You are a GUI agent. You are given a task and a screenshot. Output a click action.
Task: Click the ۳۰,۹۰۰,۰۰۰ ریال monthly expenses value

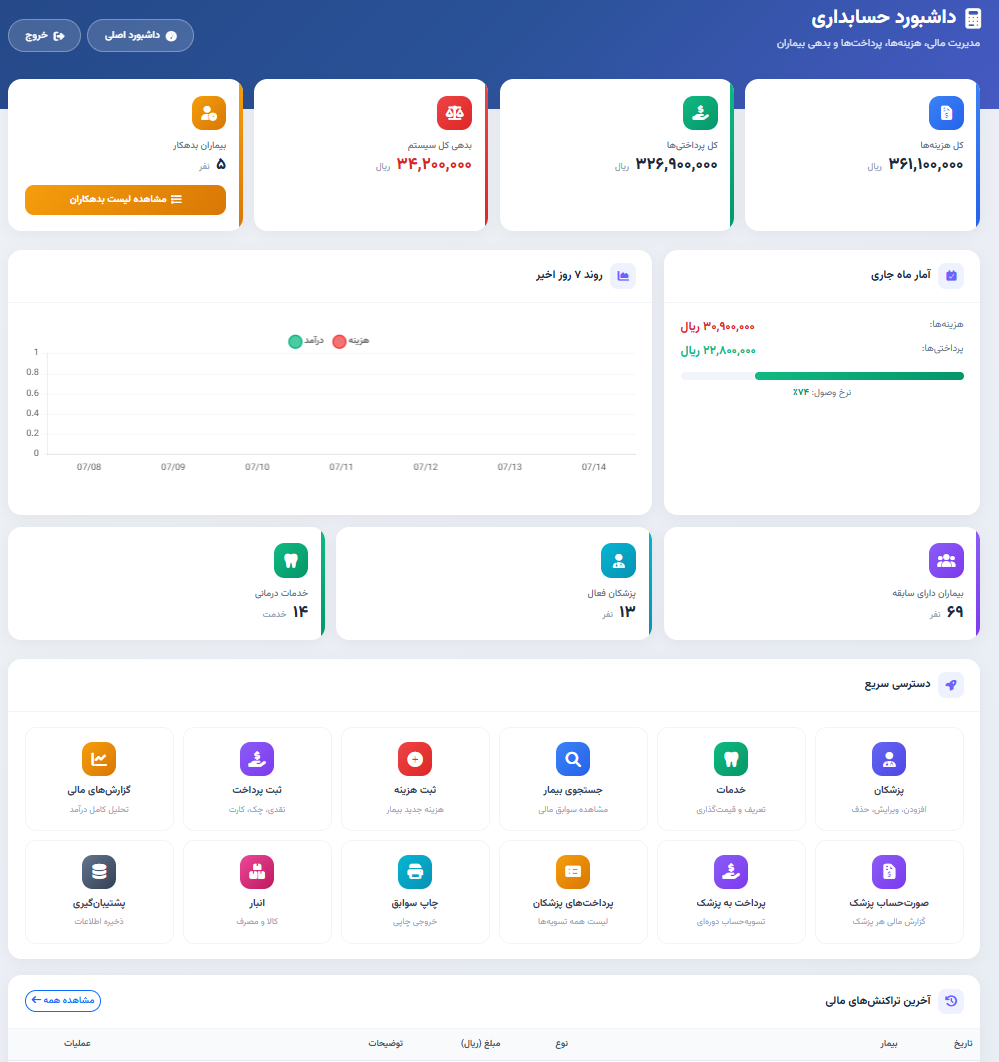(717, 326)
